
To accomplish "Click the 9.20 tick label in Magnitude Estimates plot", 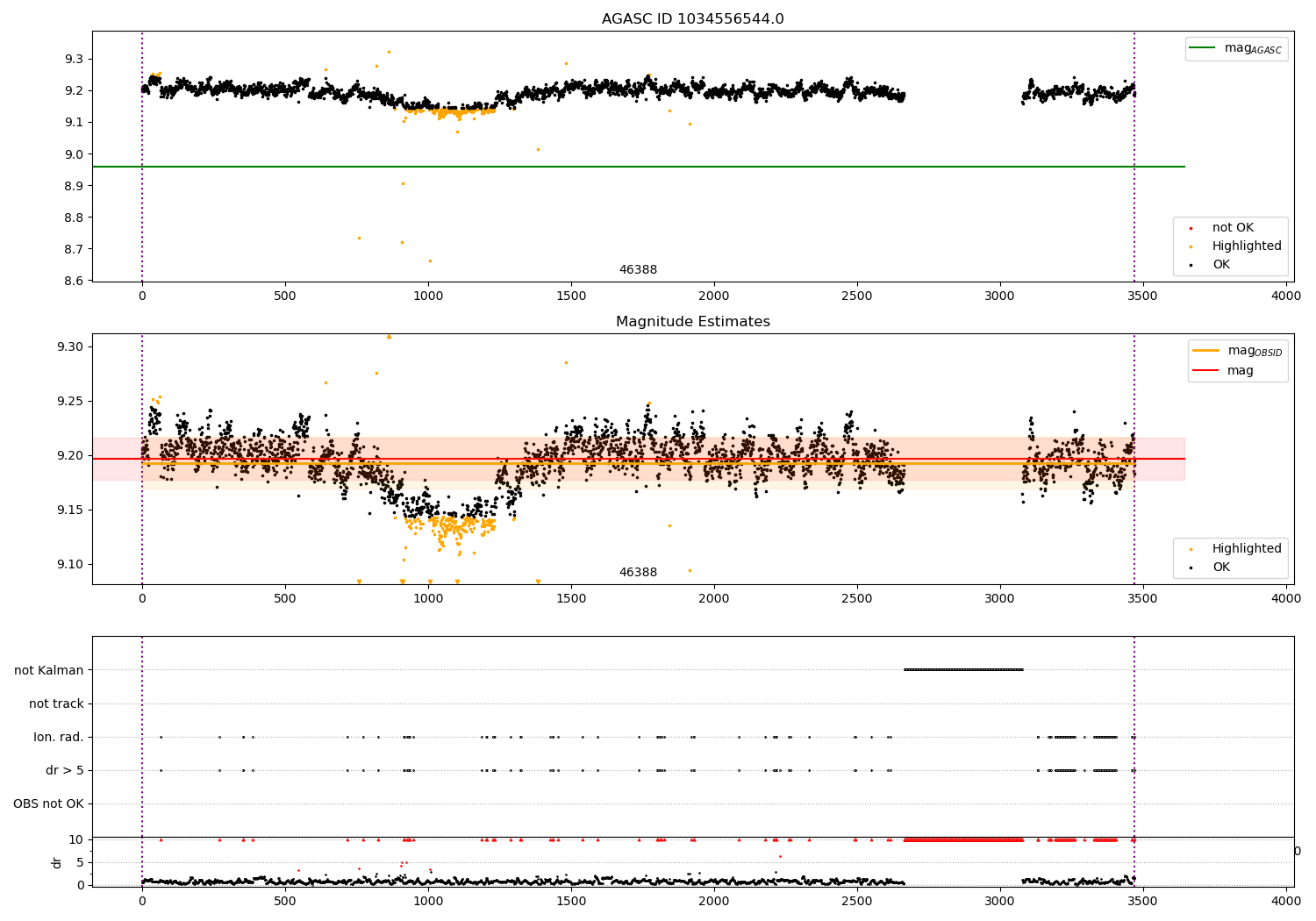I will (71, 455).
